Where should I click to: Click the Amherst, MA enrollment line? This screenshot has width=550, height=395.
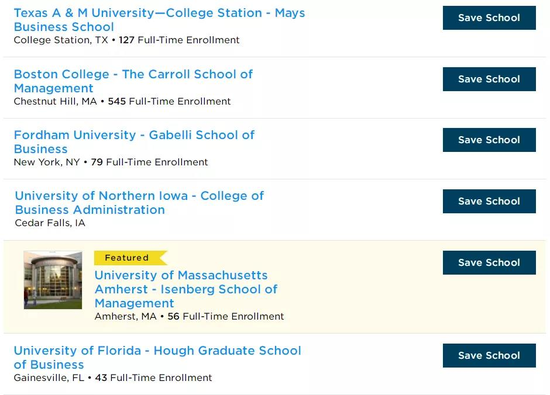189,316
